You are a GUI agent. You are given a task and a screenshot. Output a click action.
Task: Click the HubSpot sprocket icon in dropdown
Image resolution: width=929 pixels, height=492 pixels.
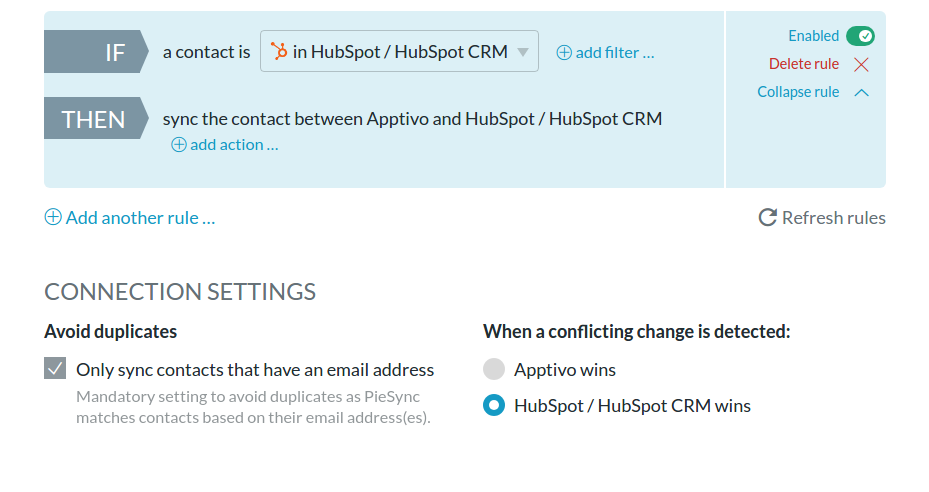coord(278,51)
